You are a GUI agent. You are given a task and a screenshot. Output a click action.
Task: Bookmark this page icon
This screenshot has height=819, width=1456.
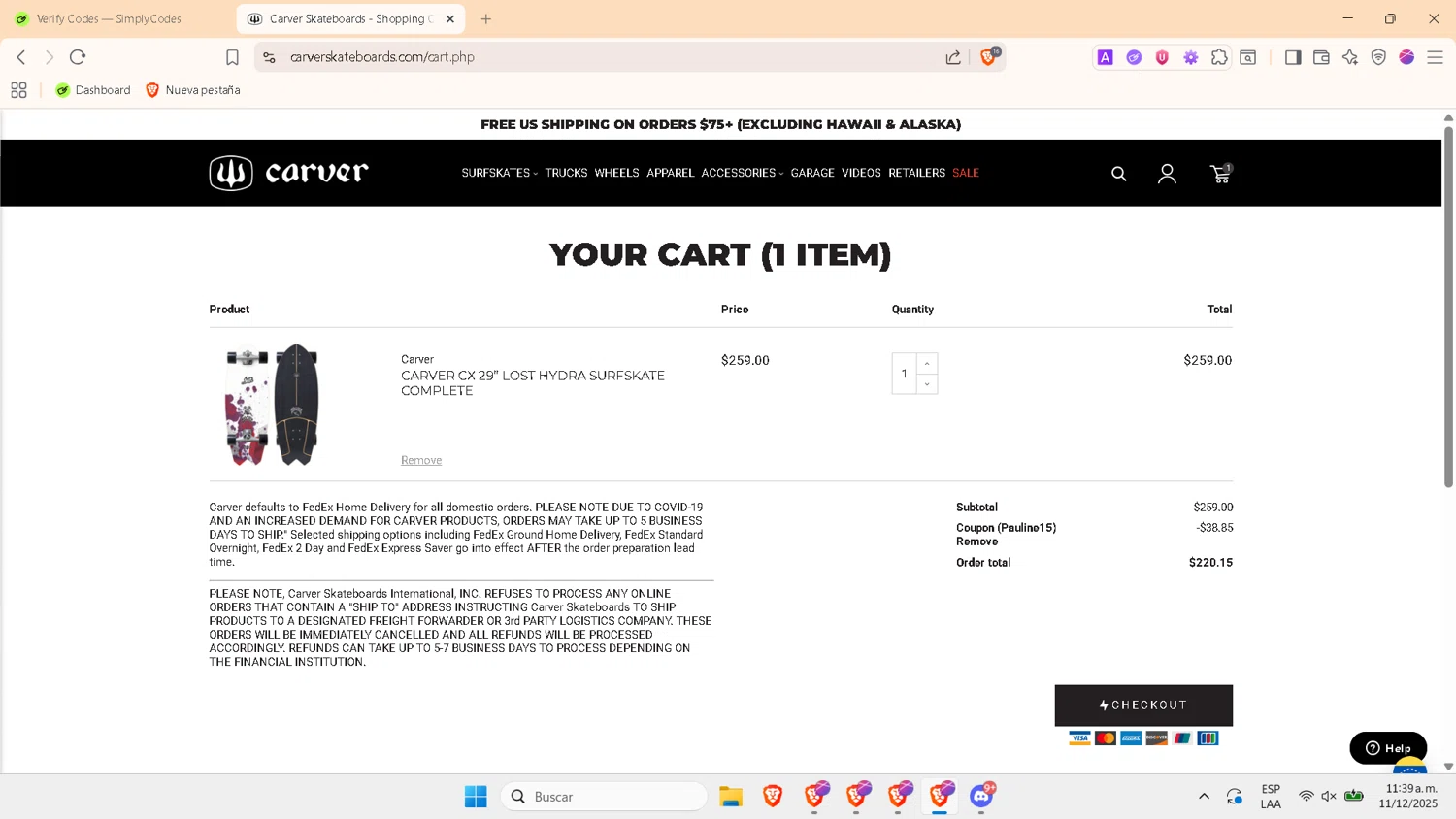click(x=232, y=57)
